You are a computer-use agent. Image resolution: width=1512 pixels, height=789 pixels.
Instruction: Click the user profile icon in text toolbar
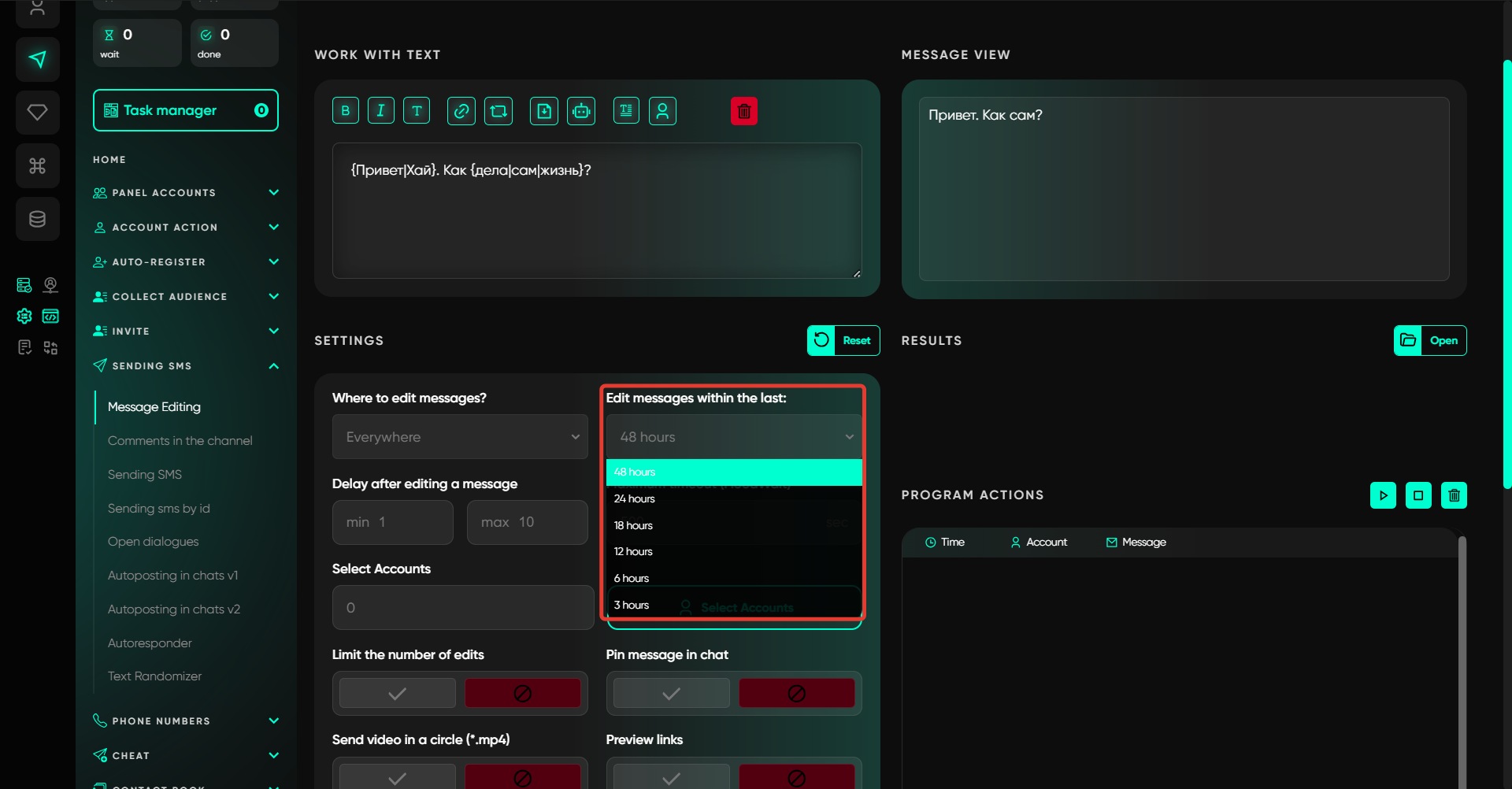point(662,111)
